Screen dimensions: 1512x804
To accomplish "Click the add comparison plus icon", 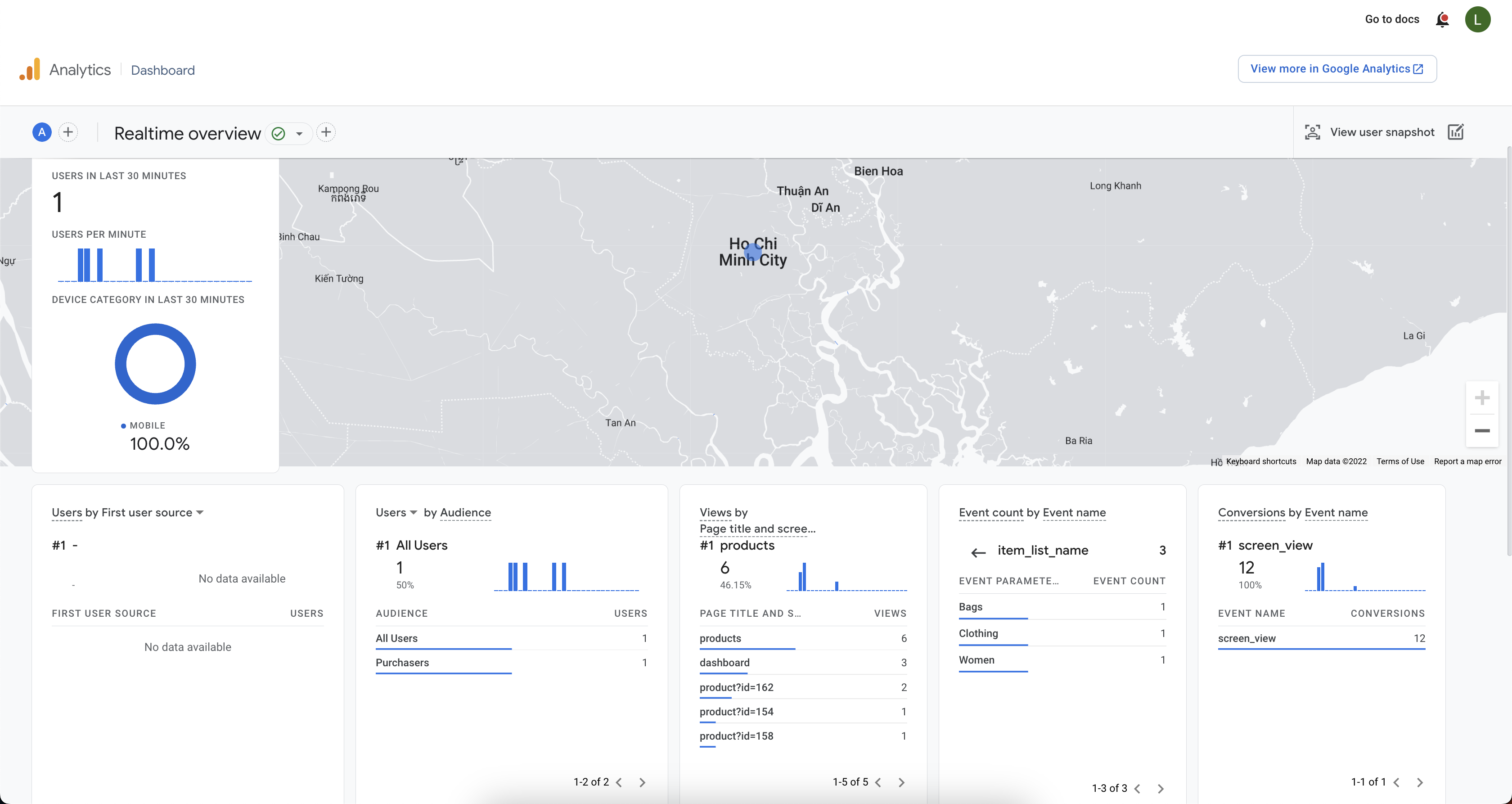I will pyautogui.click(x=68, y=132).
